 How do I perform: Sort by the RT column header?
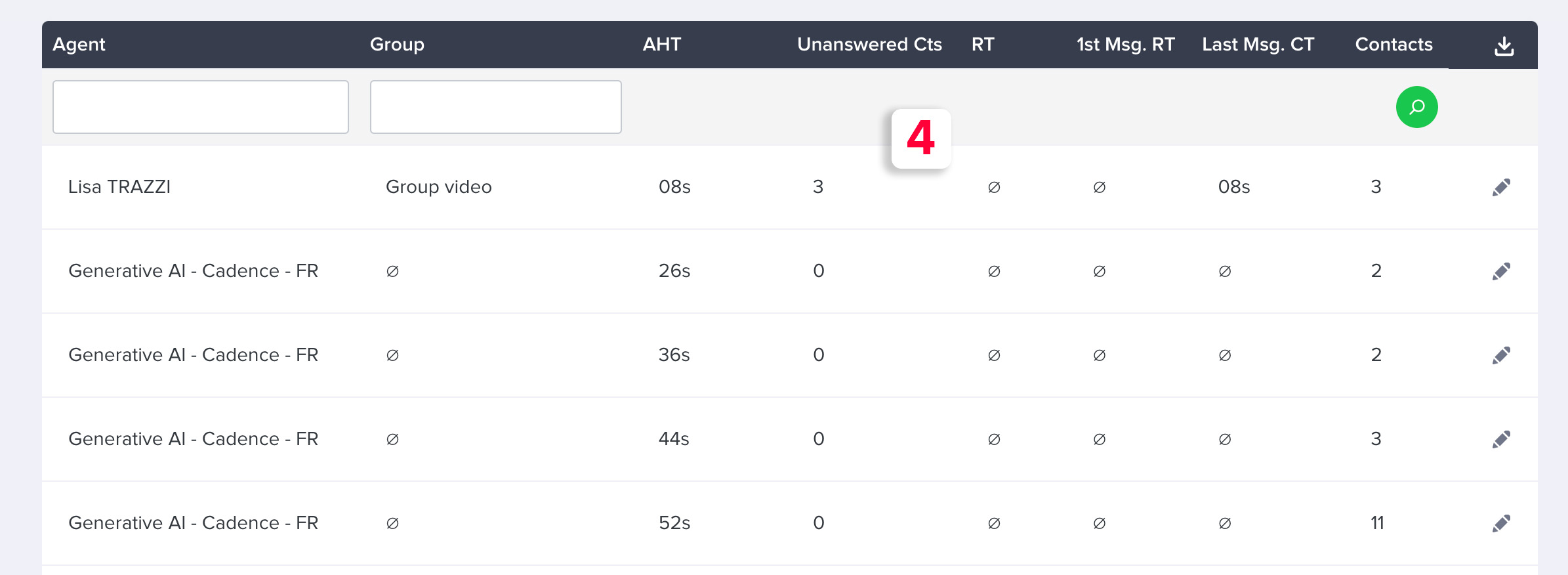click(983, 44)
